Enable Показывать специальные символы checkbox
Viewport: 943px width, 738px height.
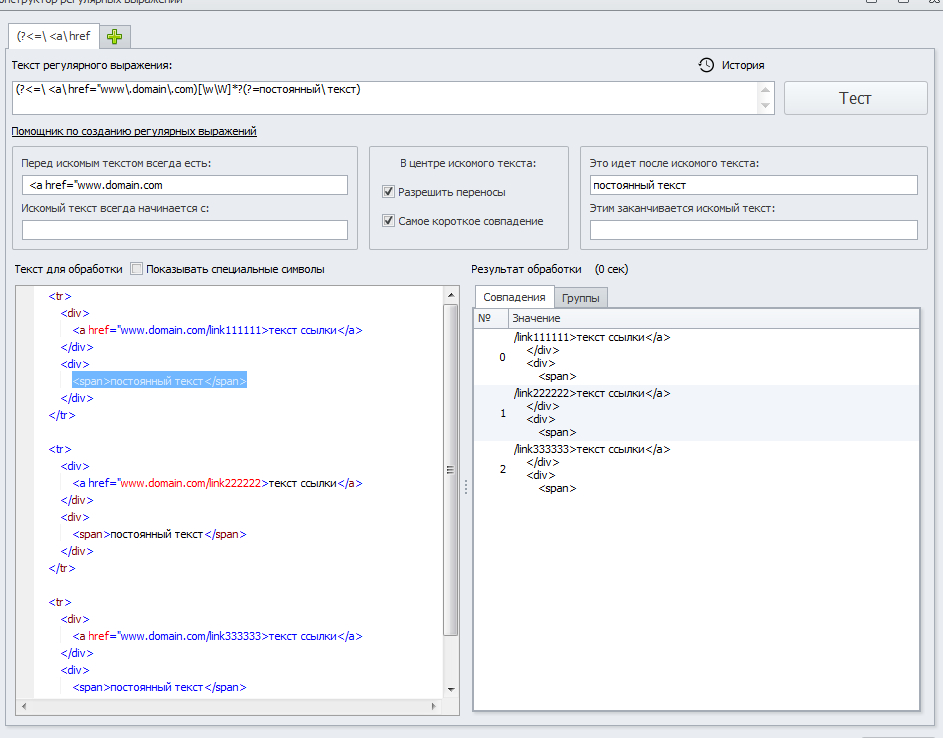click(137, 269)
